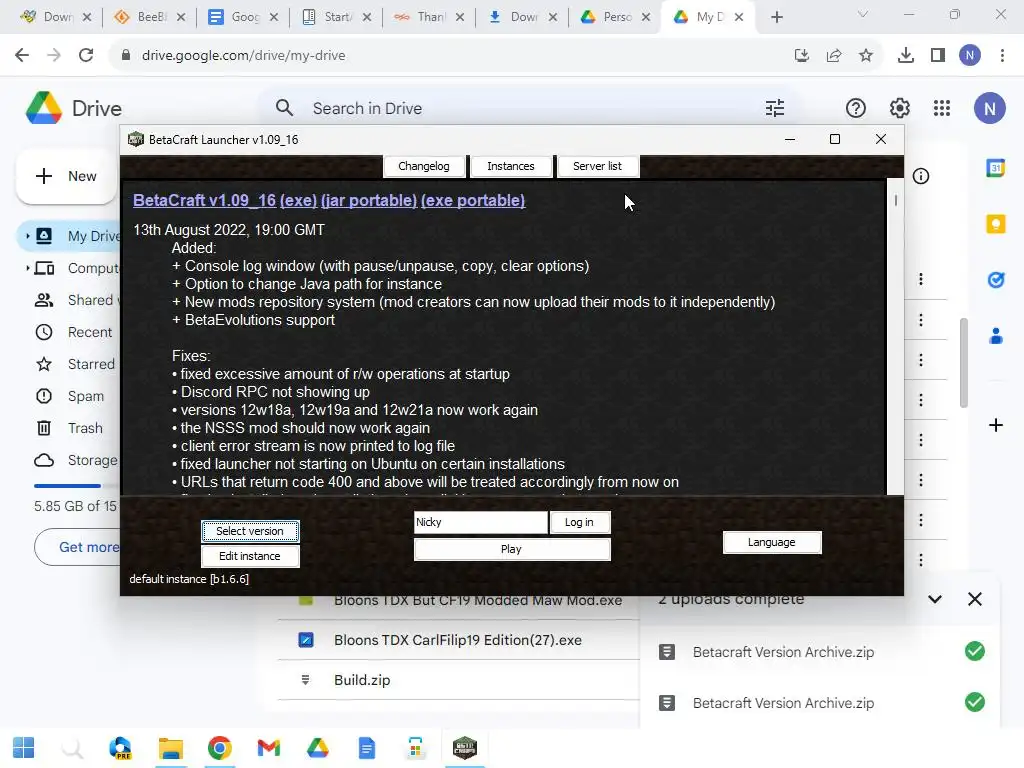Open Google Calendar side panel icon
Viewport: 1024px width, 768px height.
pos(995,168)
